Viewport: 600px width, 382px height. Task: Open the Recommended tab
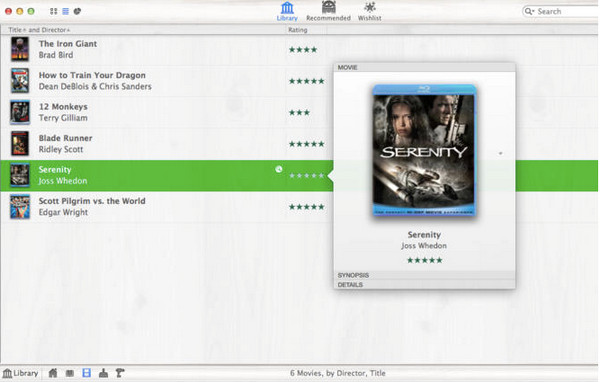click(328, 11)
